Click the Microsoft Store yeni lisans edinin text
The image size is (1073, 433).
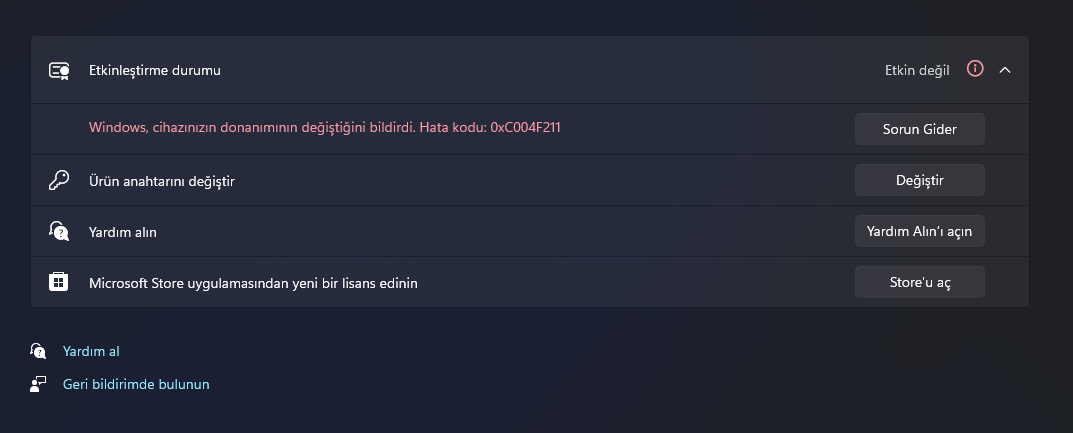[x=253, y=283]
